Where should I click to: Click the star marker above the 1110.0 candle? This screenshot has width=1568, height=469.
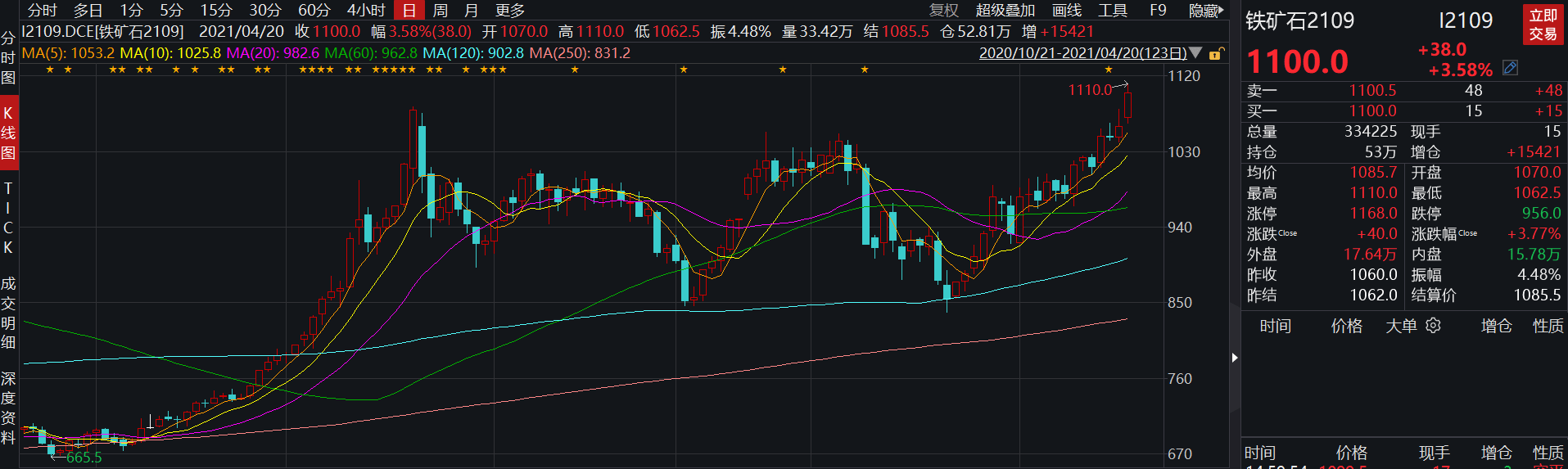coord(1109,70)
